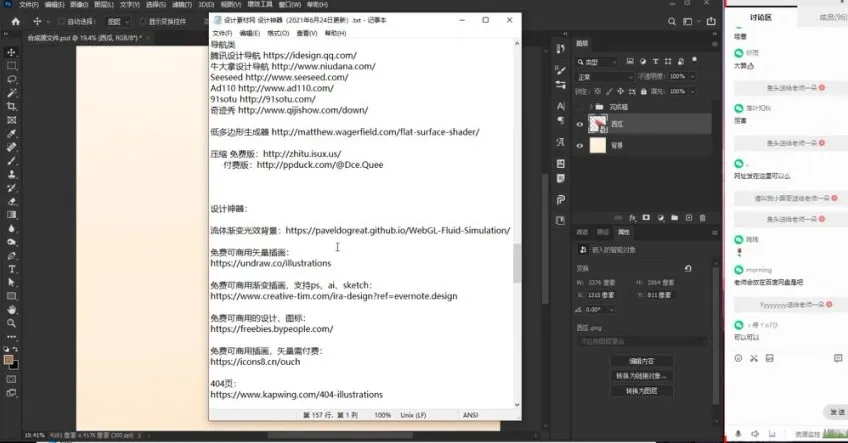This screenshot has width=848, height=443.
Task: Open the layer blend mode dropdown 正常
Action: pyautogui.click(x=604, y=76)
